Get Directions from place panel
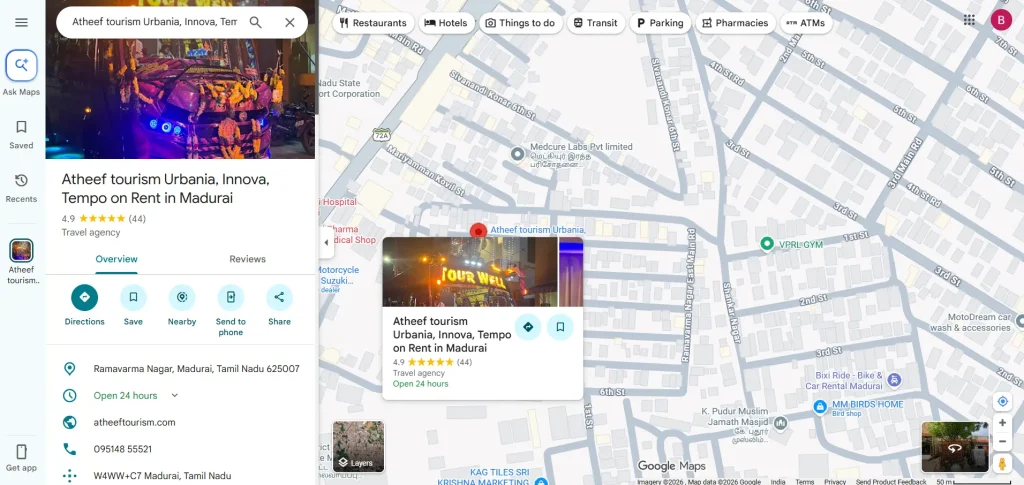The image size is (1024, 485). click(84, 297)
